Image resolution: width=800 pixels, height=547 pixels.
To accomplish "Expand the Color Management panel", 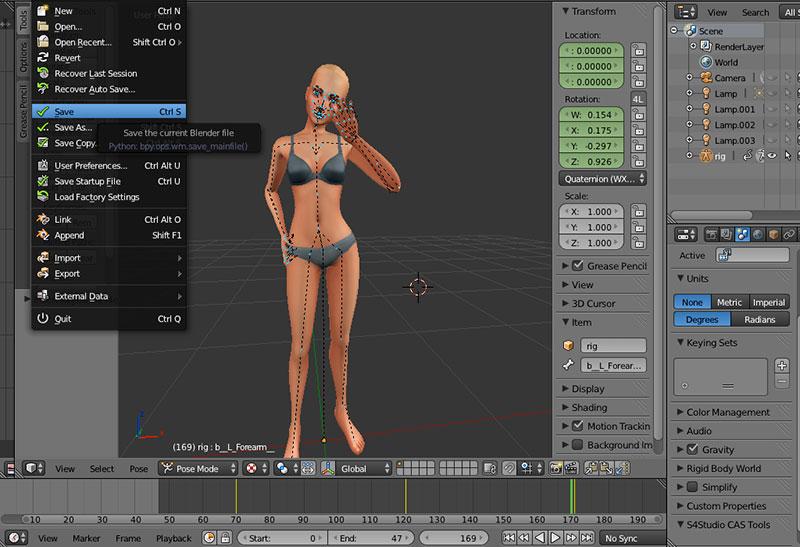I will (727, 412).
